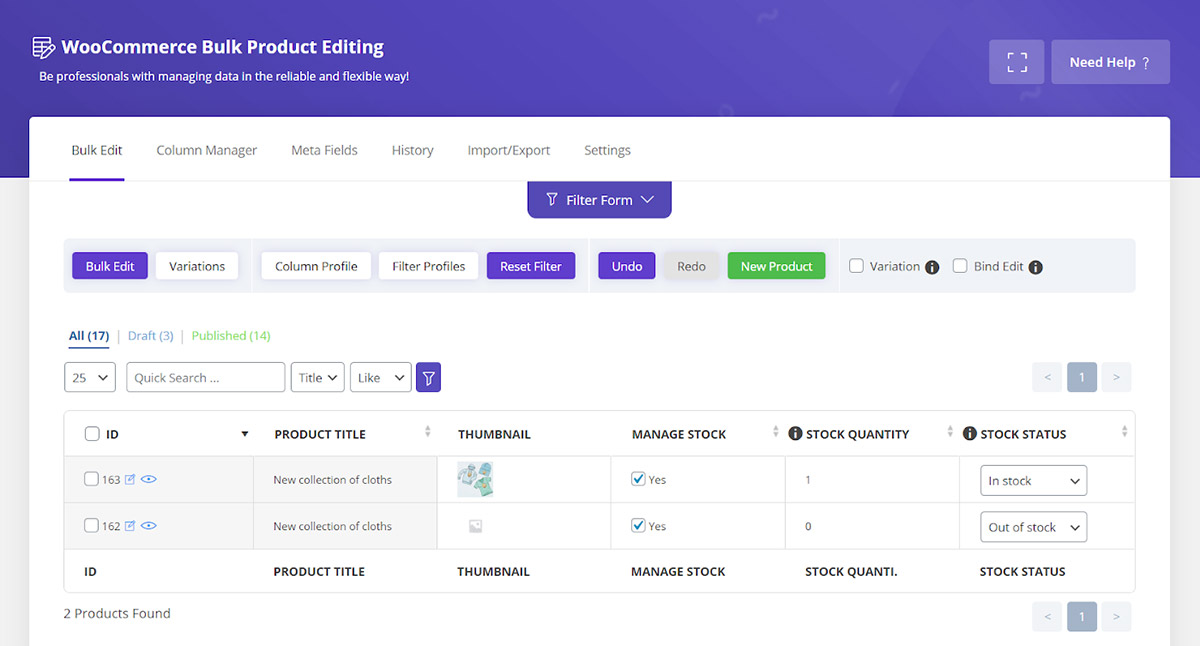The image size is (1200, 646).
Task: Click the Undo button
Action: click(627, 266)
